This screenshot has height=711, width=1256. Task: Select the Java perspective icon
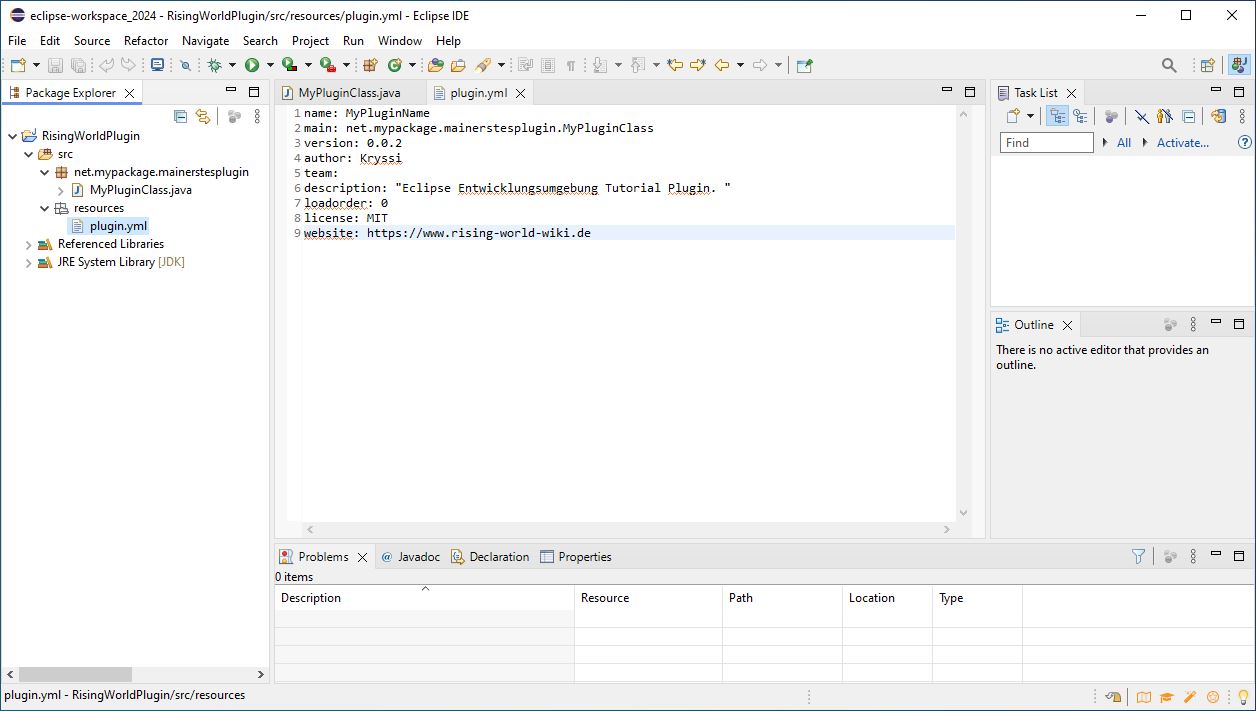[1239, 65]
